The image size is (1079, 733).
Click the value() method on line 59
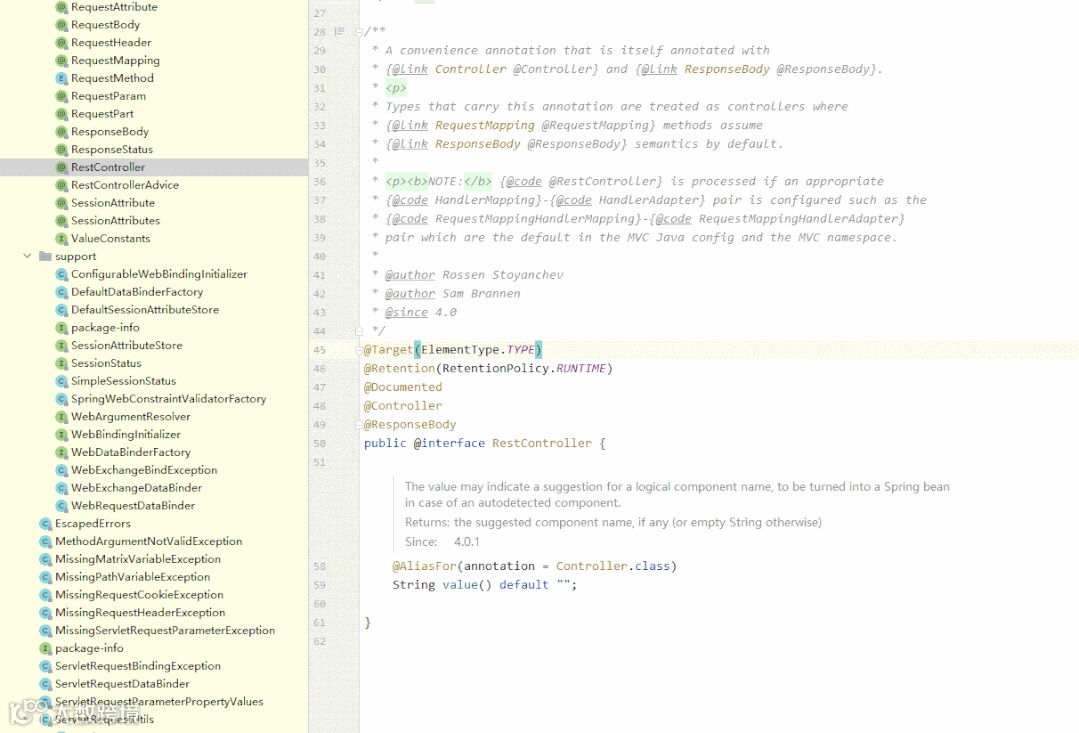467,584
